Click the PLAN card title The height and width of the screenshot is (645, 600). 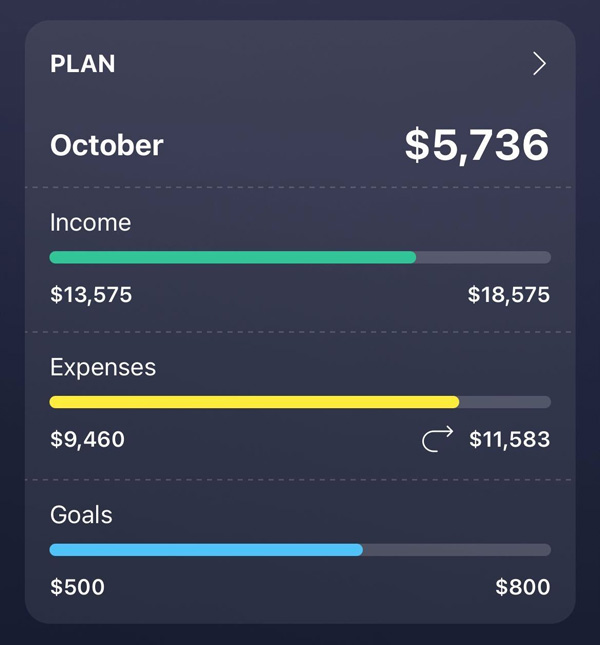[83, 64]
